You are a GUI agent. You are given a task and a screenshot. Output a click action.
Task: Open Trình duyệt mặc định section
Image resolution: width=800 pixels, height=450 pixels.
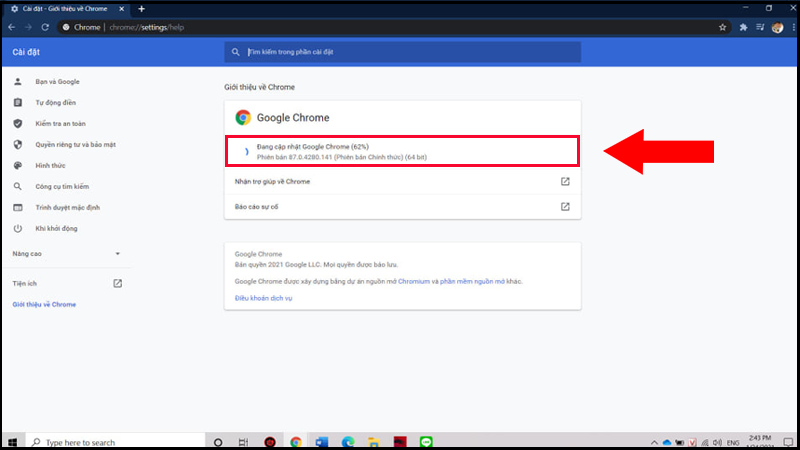67,207
